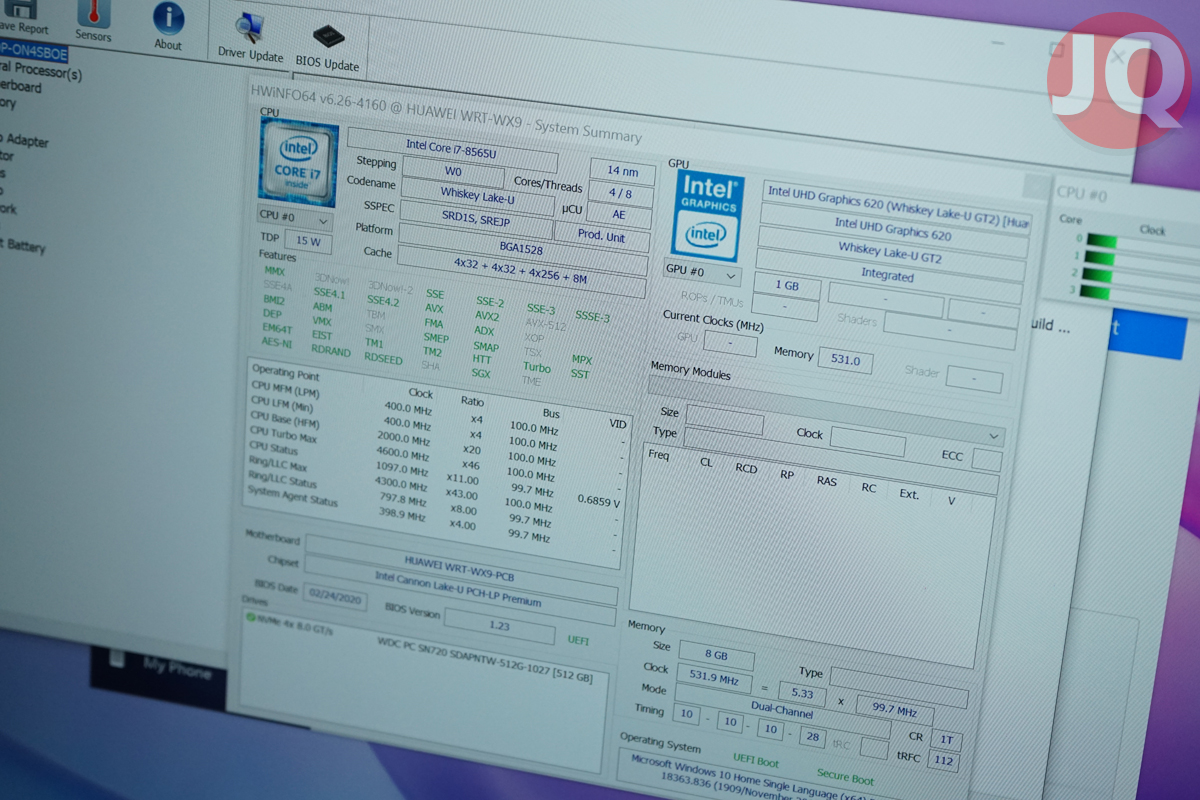The width and height of the screenshot is (1200, 800).
Task: Launch the BIOS Update chip icon
Action: click(328, 37)
